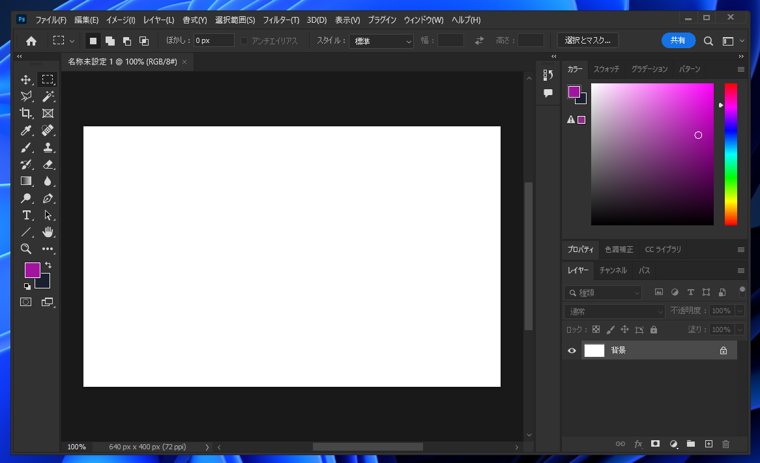
Task: Select the Line tool
Action: 26,232
